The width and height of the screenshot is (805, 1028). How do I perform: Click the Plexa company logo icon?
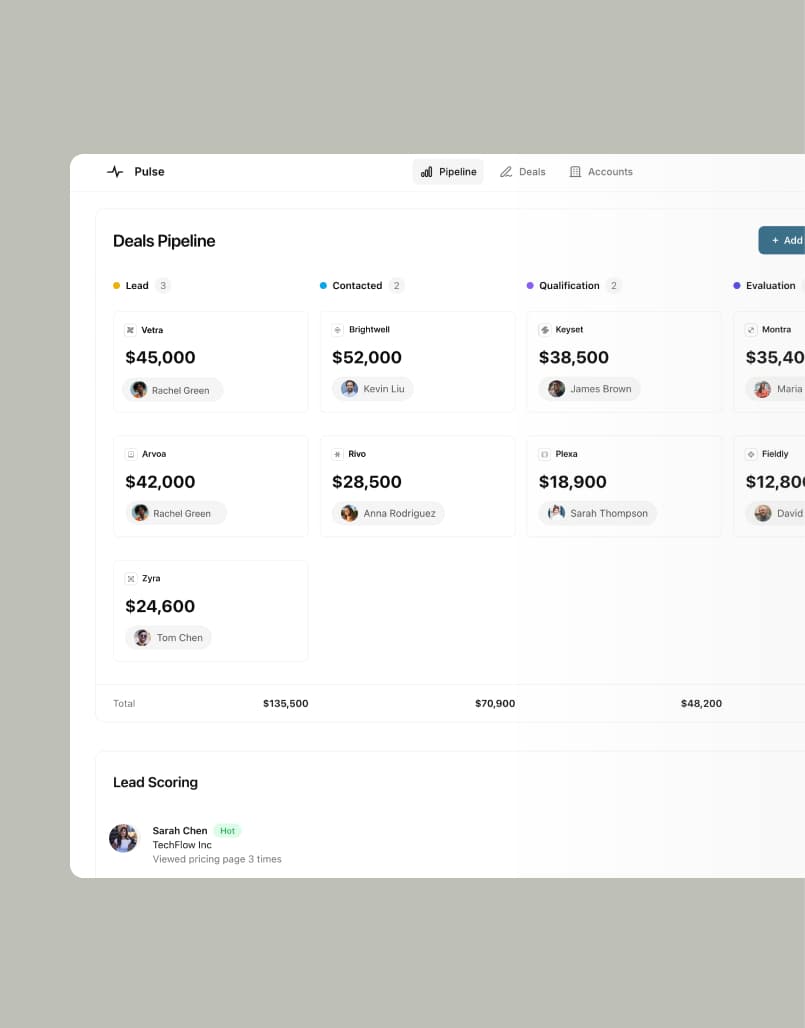(x=544, y=454)
